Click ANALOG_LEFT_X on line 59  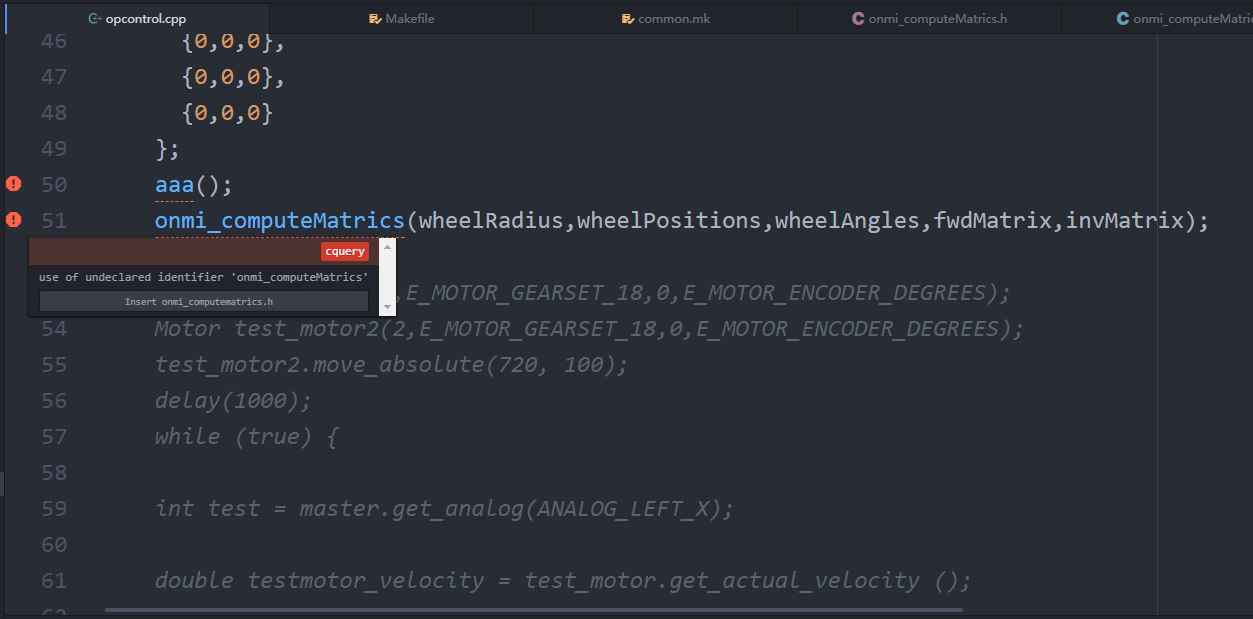click(623, 509)
